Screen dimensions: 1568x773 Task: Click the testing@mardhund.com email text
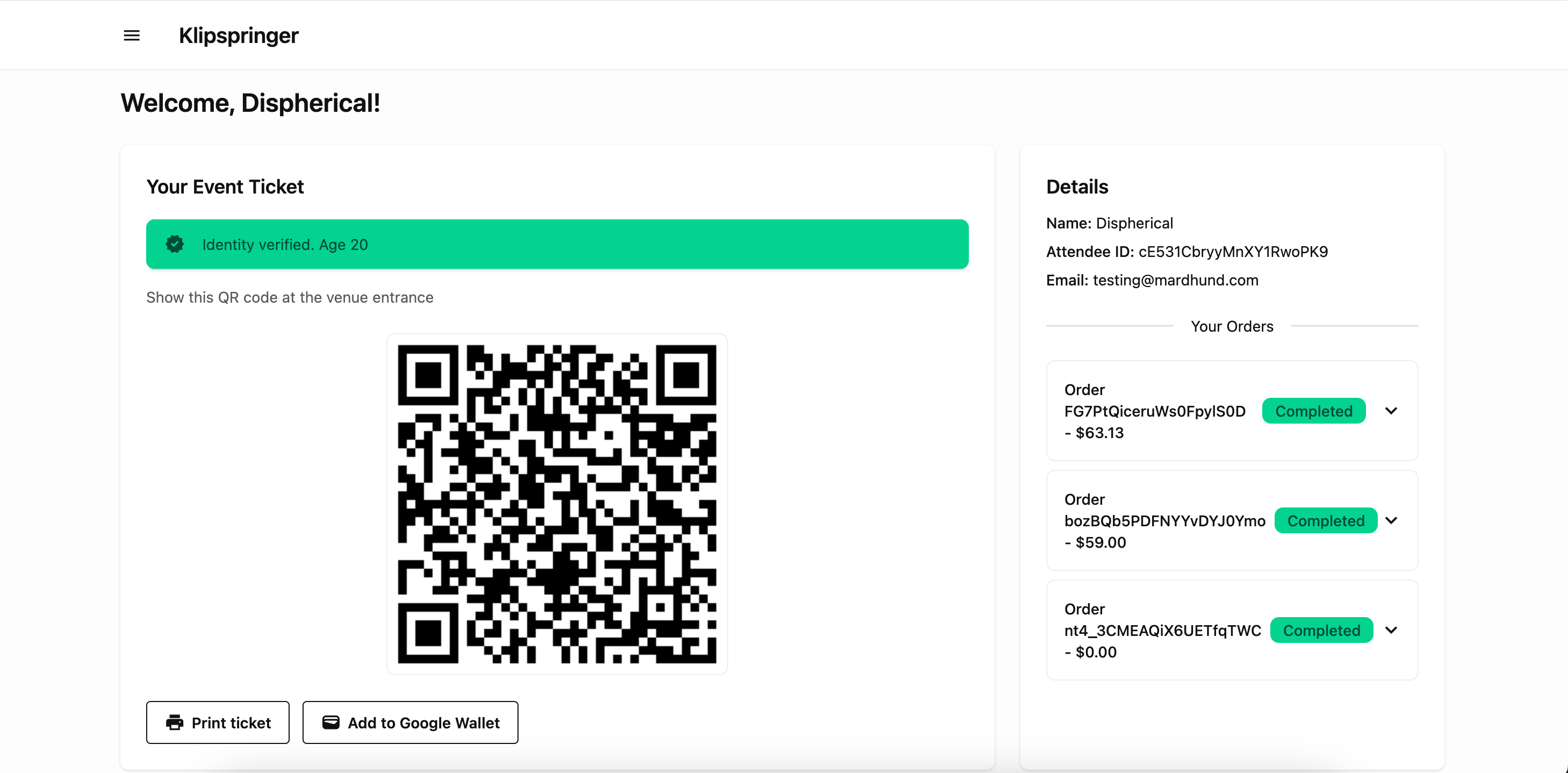tap(1175, 280)
